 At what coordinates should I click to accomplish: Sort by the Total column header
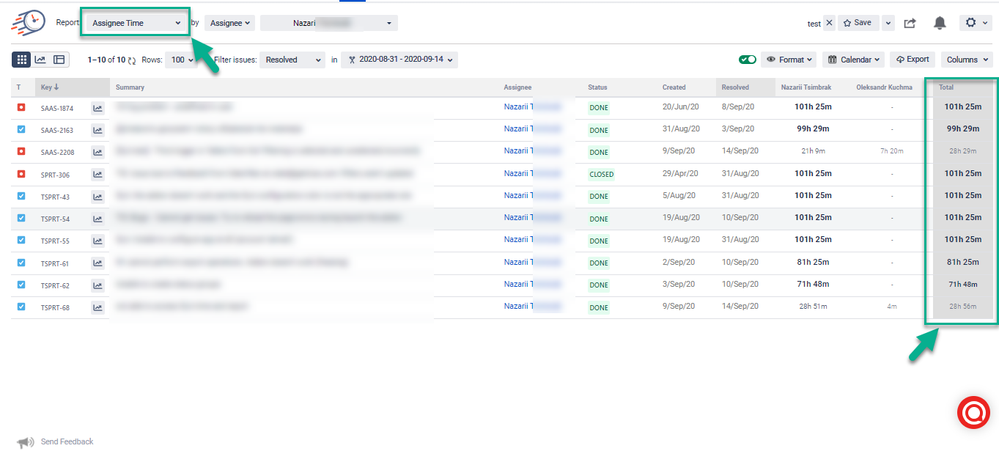[x=946, y=87]
